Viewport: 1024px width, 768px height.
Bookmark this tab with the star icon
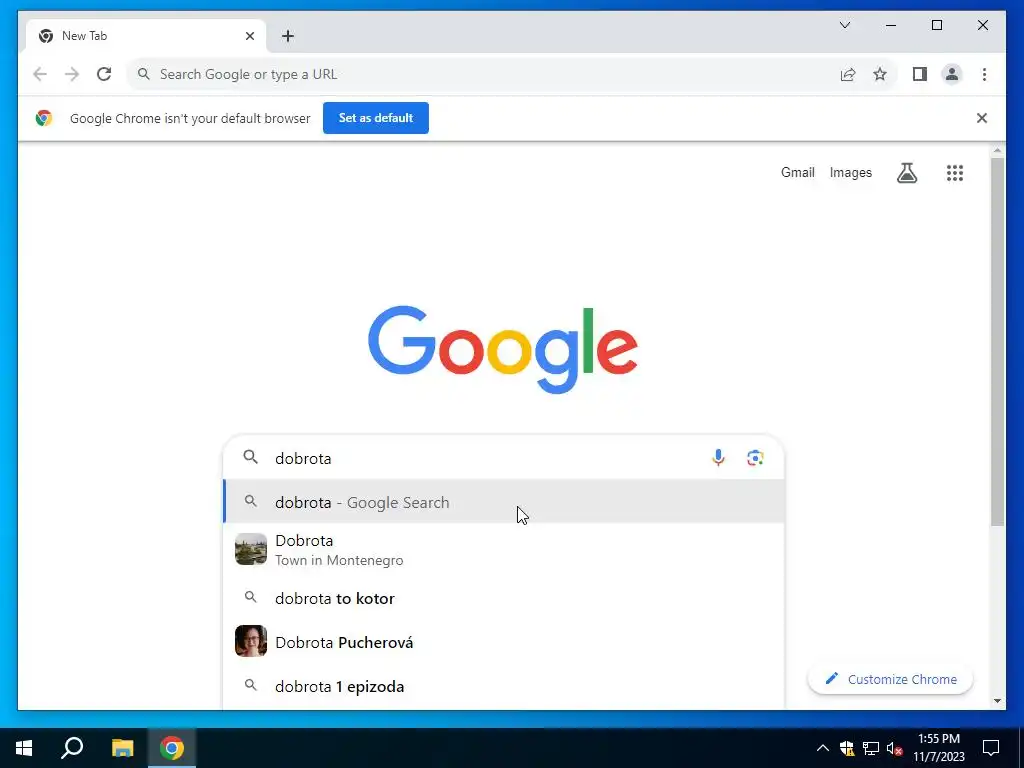pyautogui.click(x=880, y=74)
